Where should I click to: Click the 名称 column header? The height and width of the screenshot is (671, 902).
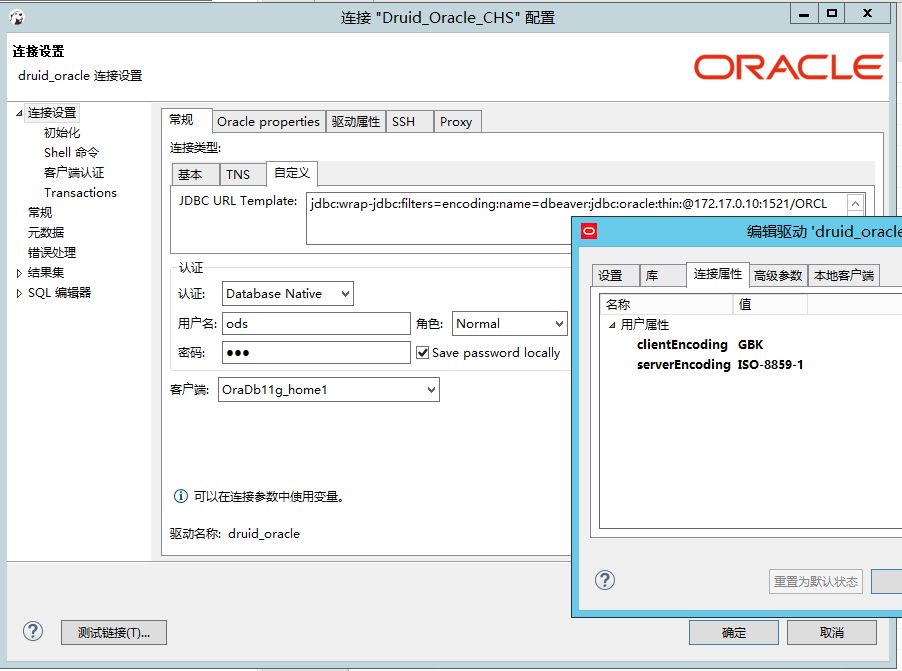(667, 304)
